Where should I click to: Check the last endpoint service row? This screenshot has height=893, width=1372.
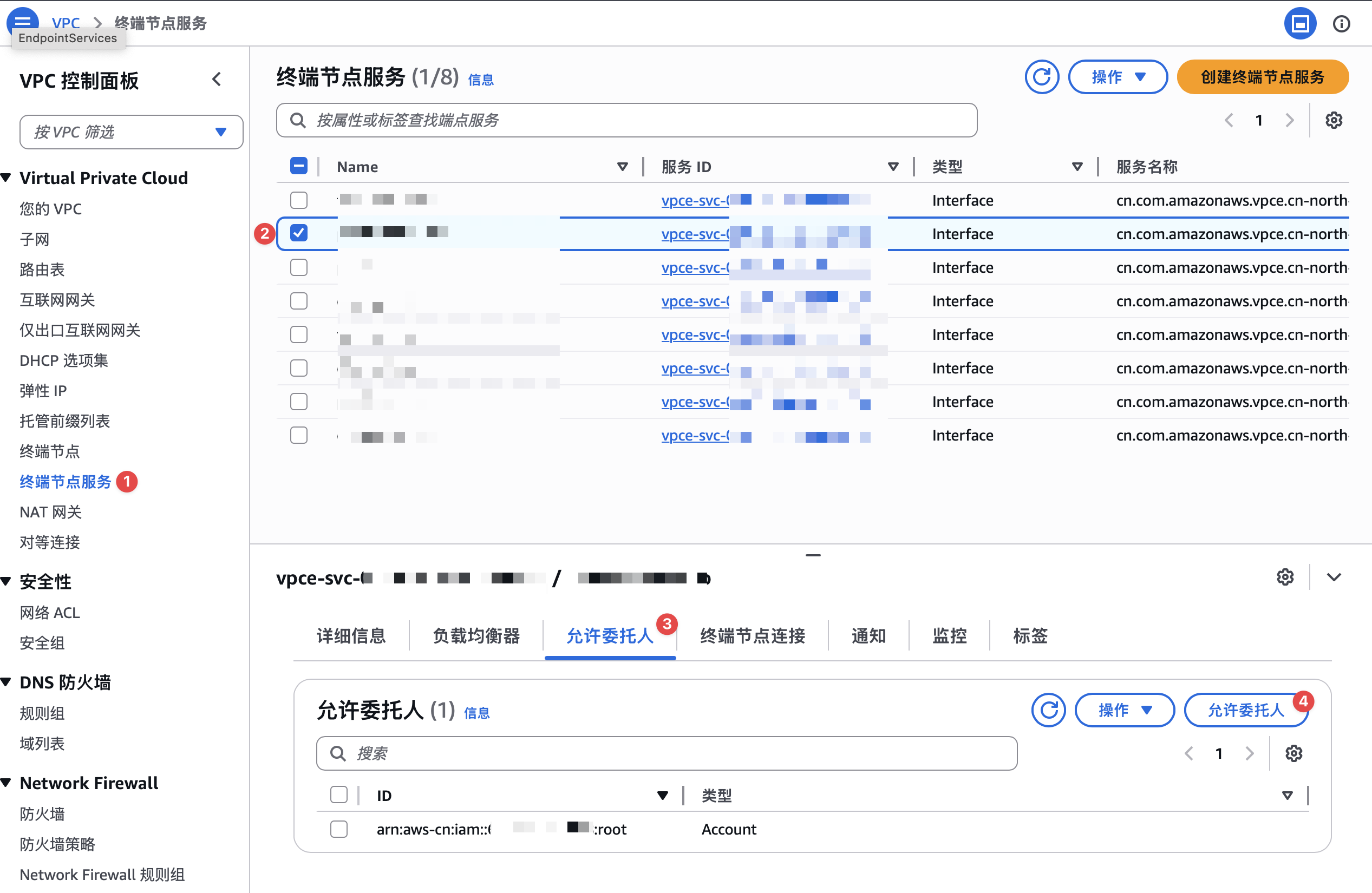[x=299, y=435]
